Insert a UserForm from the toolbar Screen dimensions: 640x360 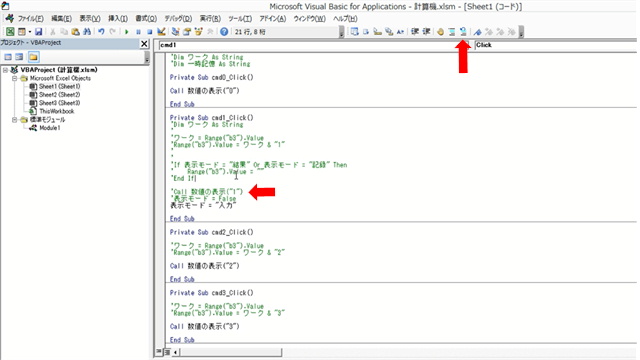click(x=21, y=31)
